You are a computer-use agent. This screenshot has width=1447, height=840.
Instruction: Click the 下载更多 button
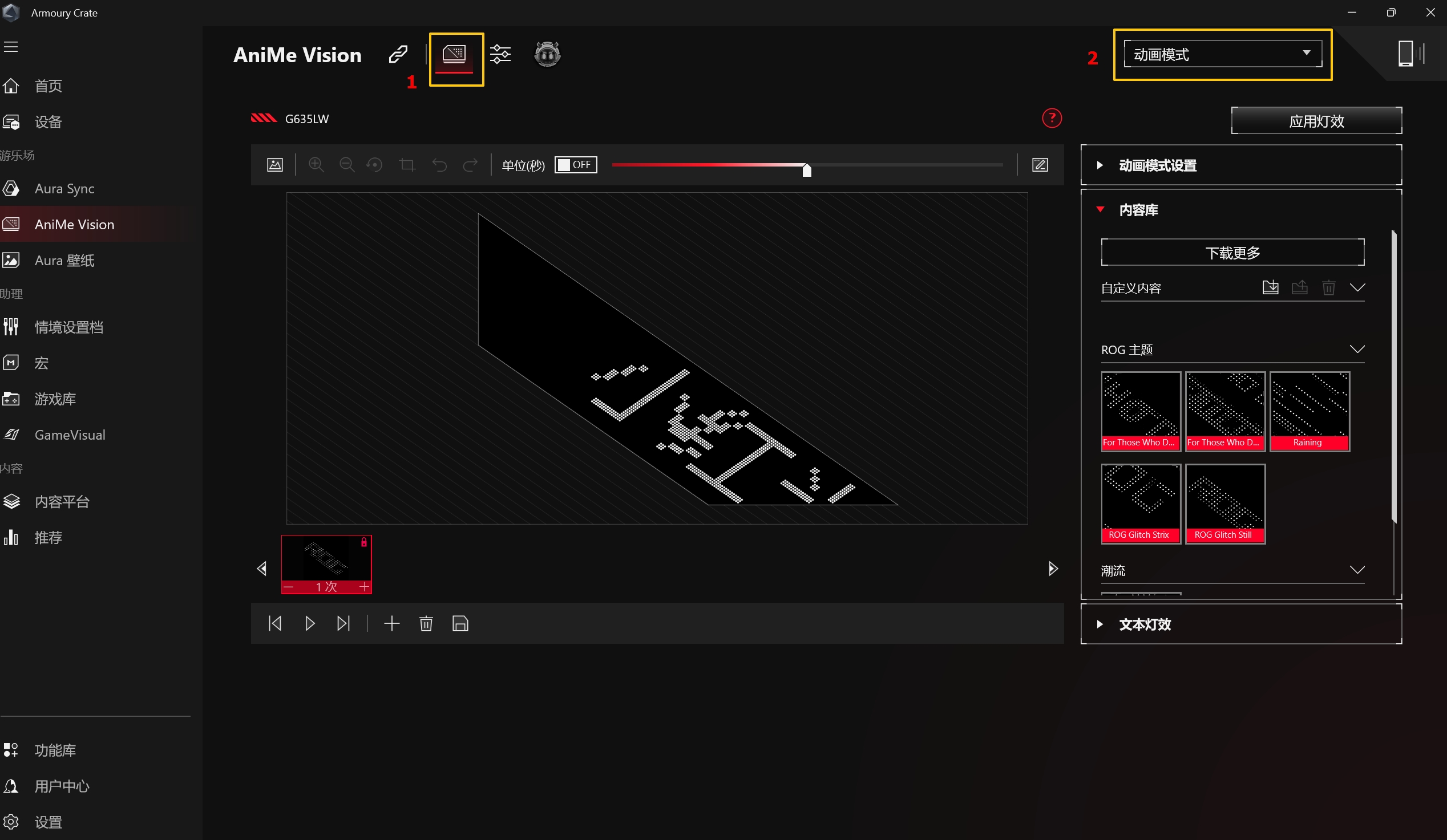click(x=1232, y=253)
